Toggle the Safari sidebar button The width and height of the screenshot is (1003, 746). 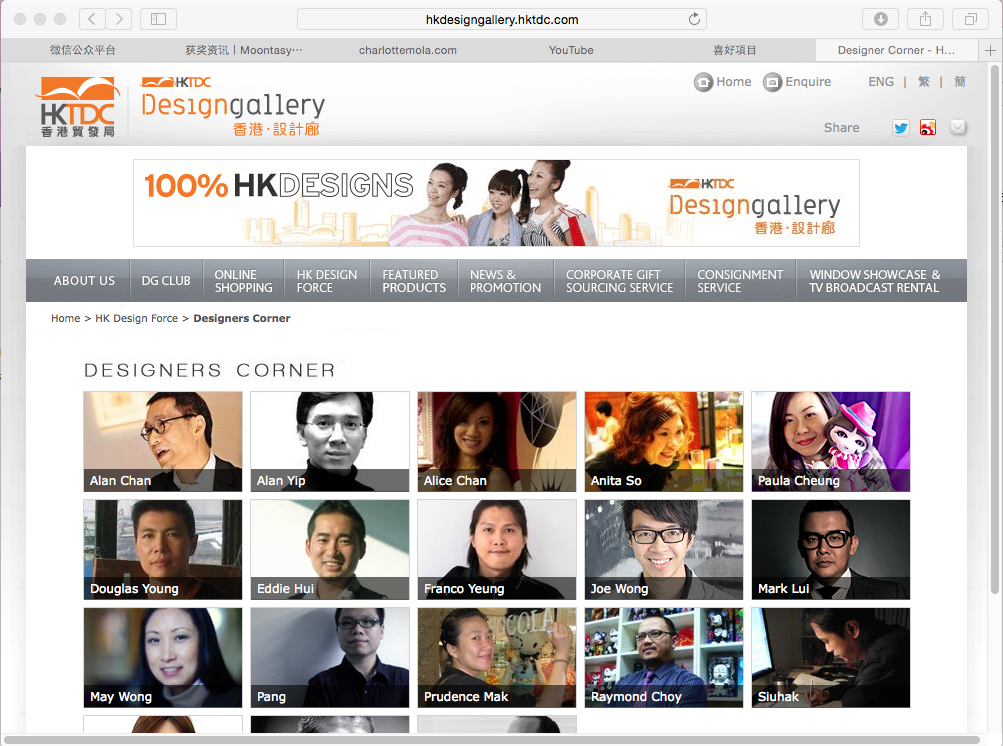click(158, 19)
